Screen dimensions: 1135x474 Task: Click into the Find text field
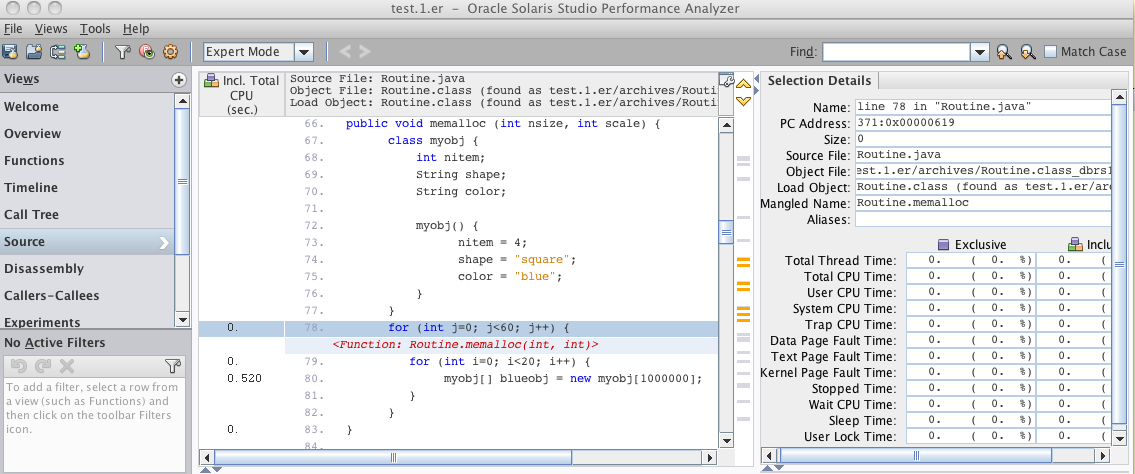[x=896, y=52]
